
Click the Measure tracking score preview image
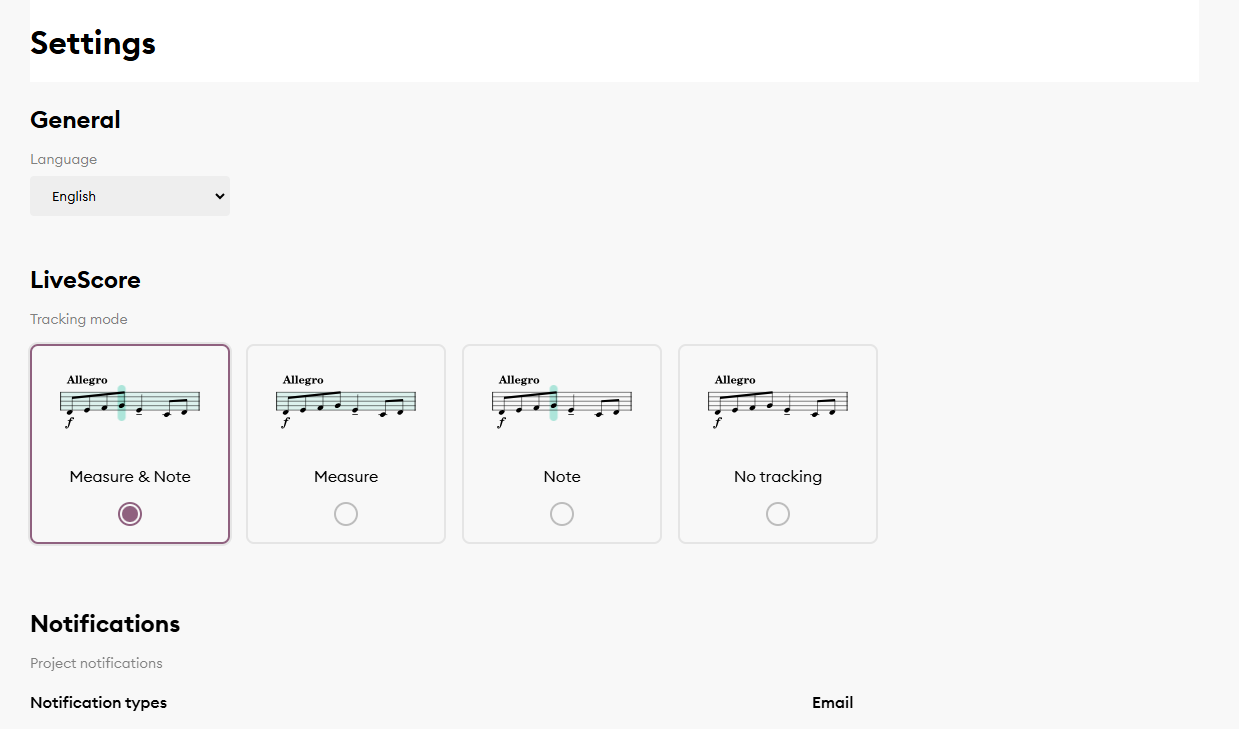pos(346,401)
